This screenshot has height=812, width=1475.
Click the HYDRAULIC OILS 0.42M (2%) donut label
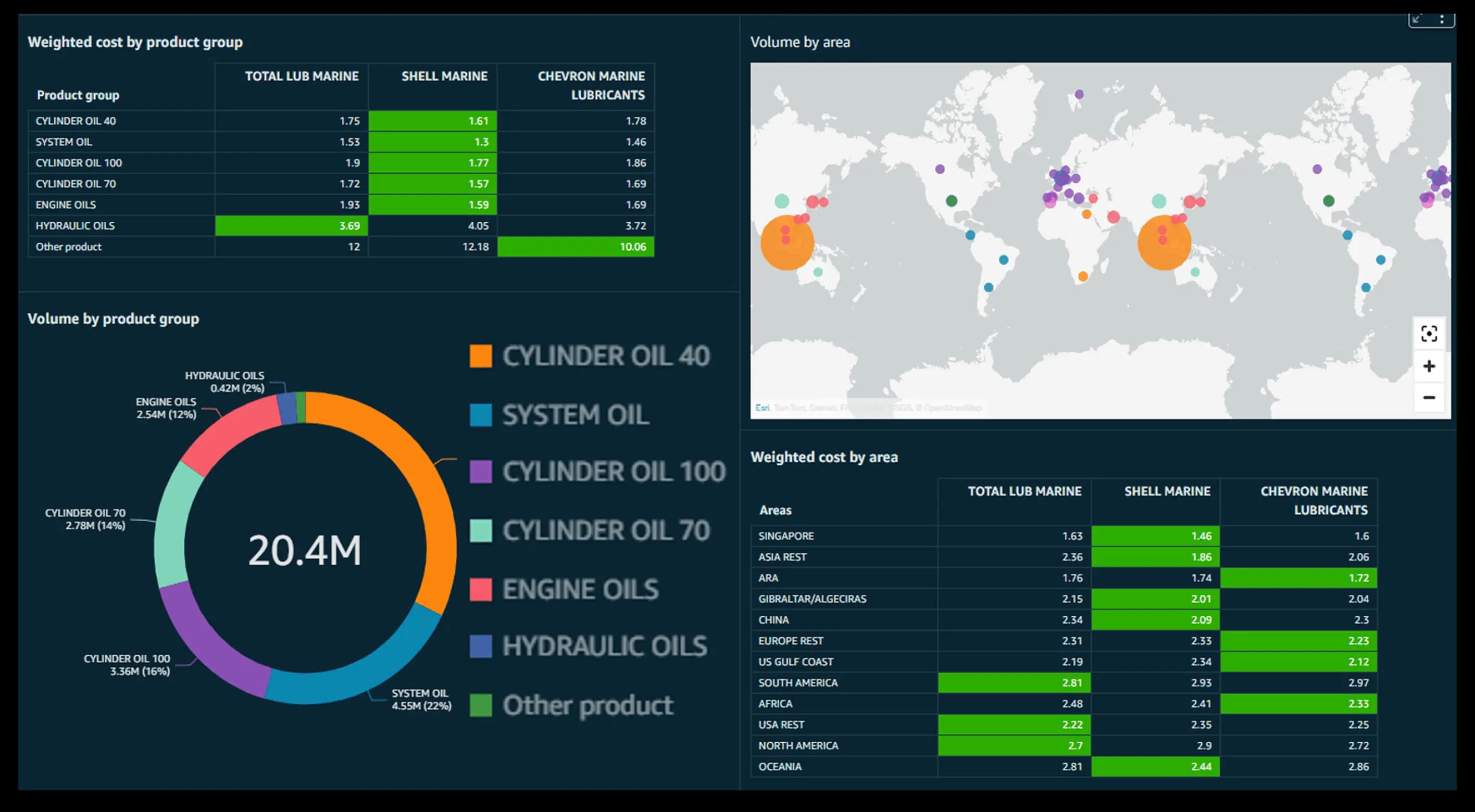click(224, 382)
